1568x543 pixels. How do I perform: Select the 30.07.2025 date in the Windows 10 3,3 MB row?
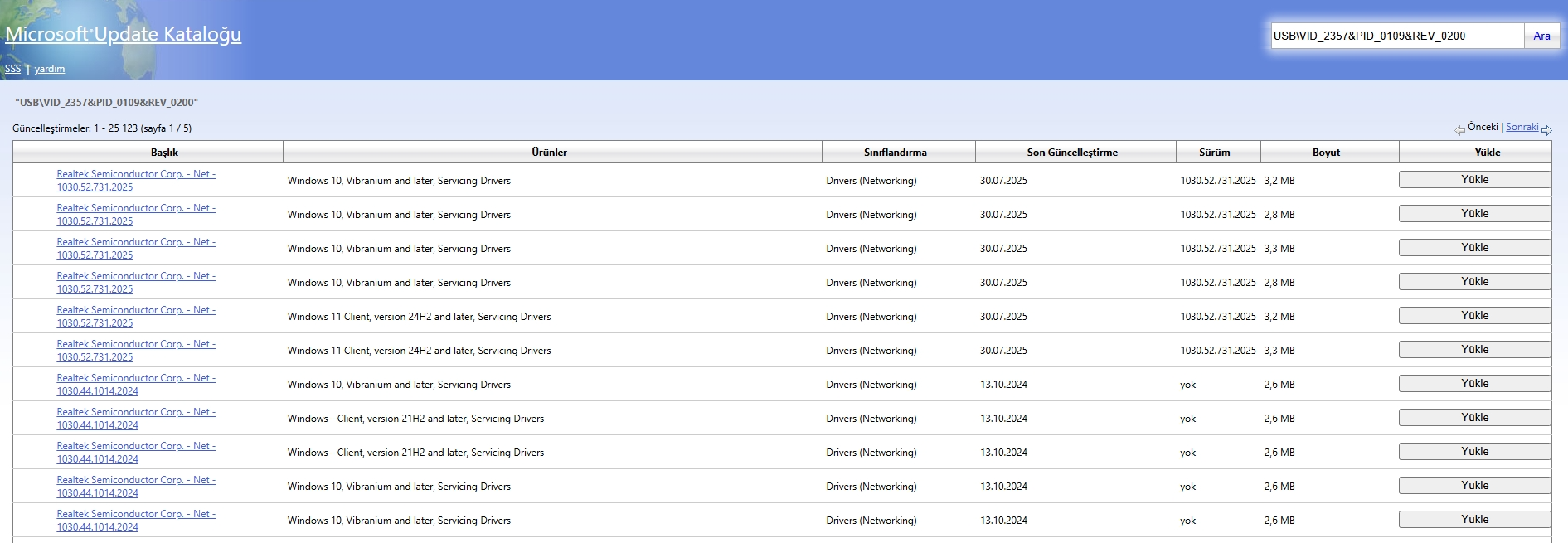coord(1003,249)
